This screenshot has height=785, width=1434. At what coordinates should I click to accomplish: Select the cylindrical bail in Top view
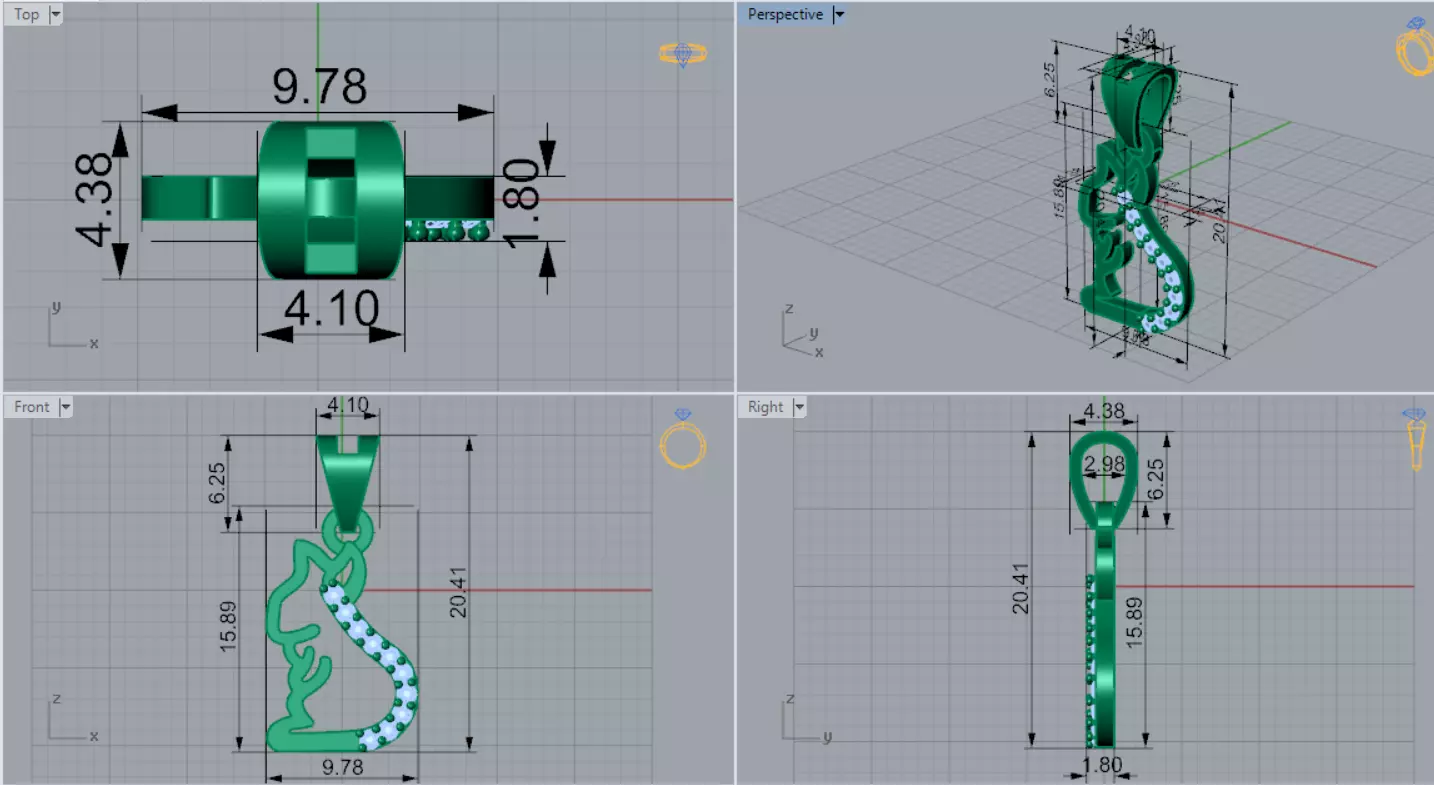[331, 199]
